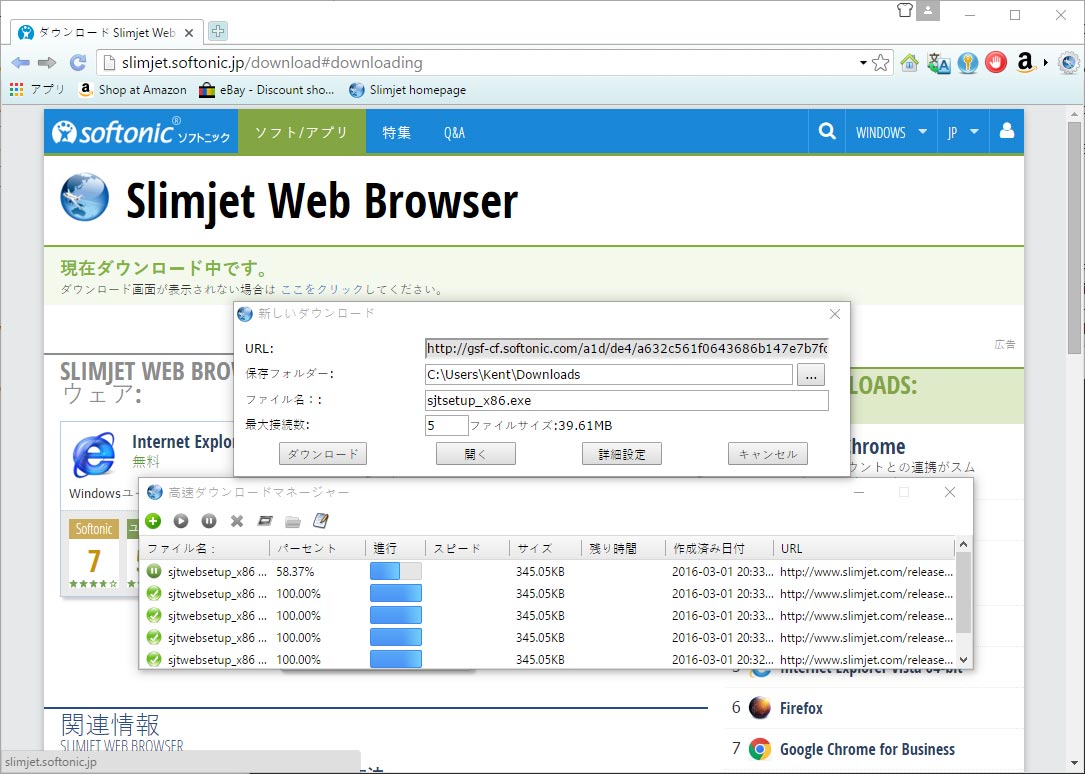
Task: Open the ソフト/アプリ menu item
Action: click(302, 131)
